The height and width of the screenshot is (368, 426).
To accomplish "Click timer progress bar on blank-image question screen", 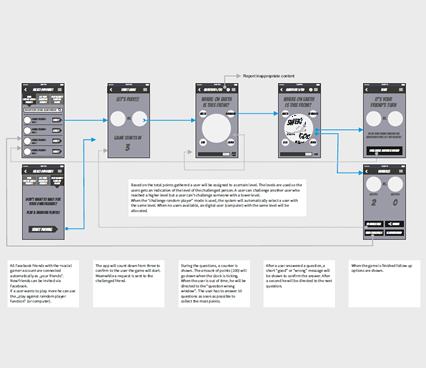I will click(214, 154).
